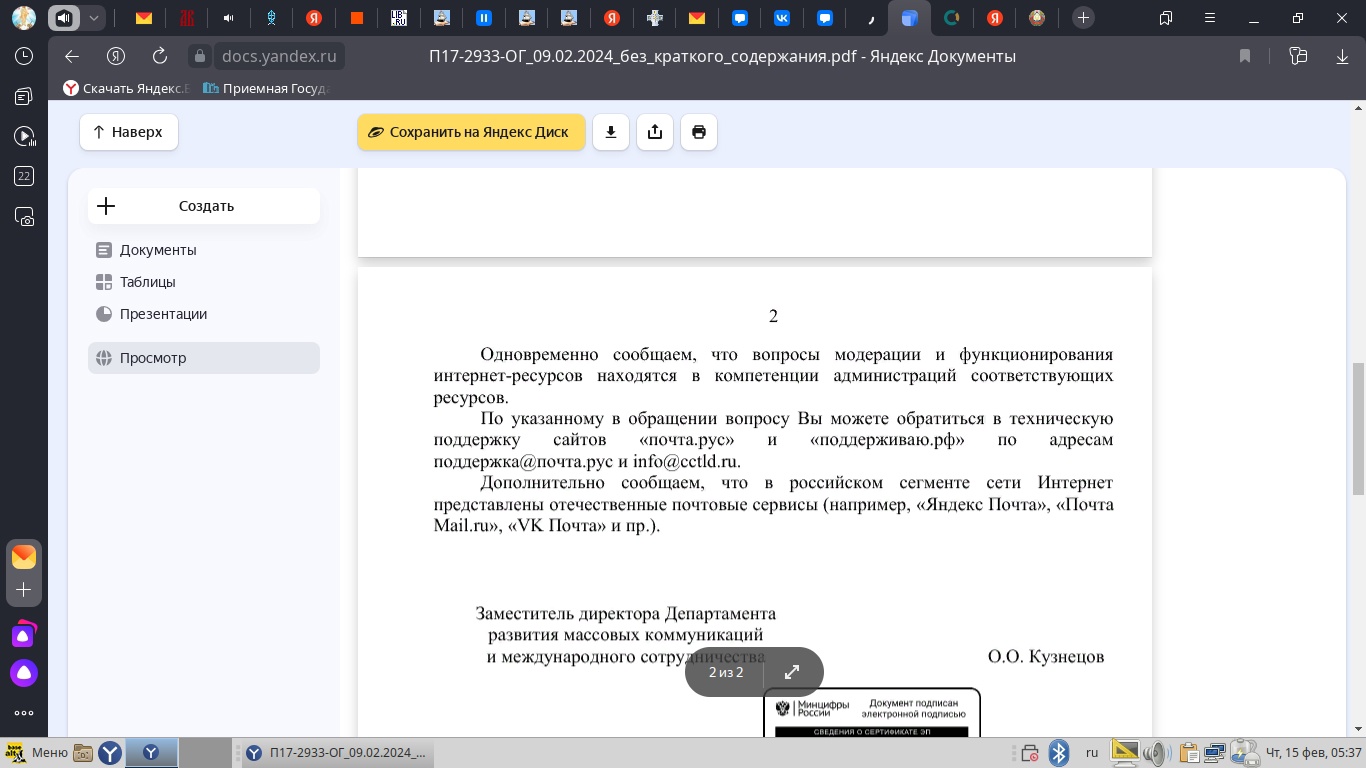
Task: Expand document to fullscreen via arrows icon
Action: (792, 672)
